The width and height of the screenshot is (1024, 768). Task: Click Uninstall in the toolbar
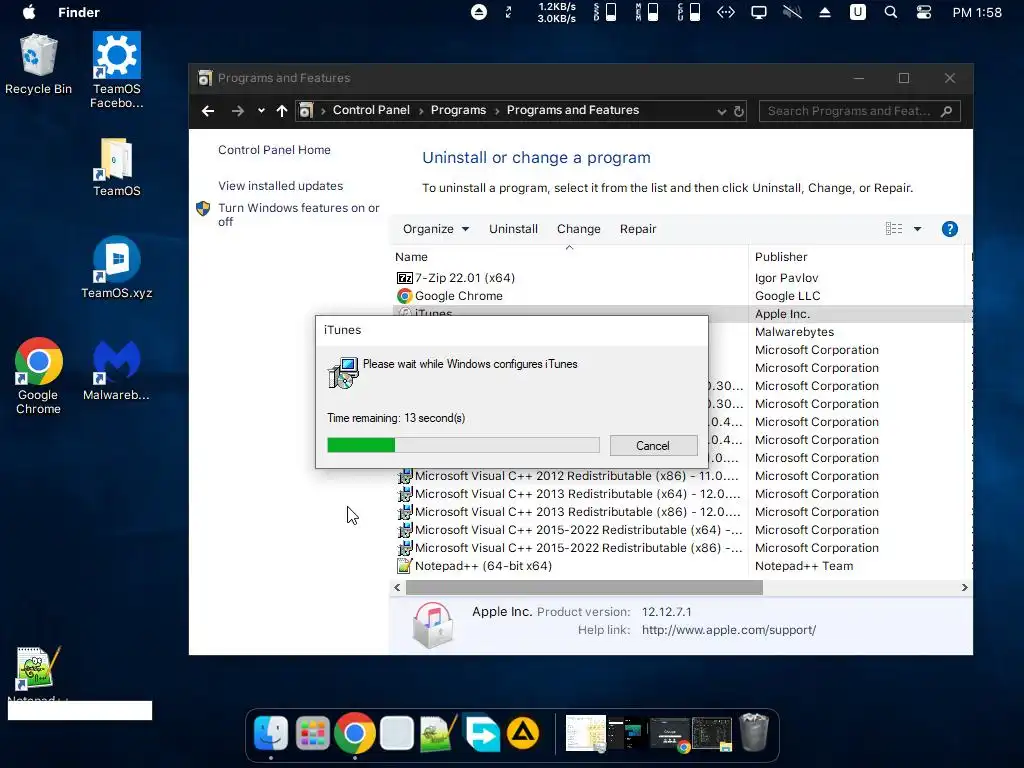513,229
